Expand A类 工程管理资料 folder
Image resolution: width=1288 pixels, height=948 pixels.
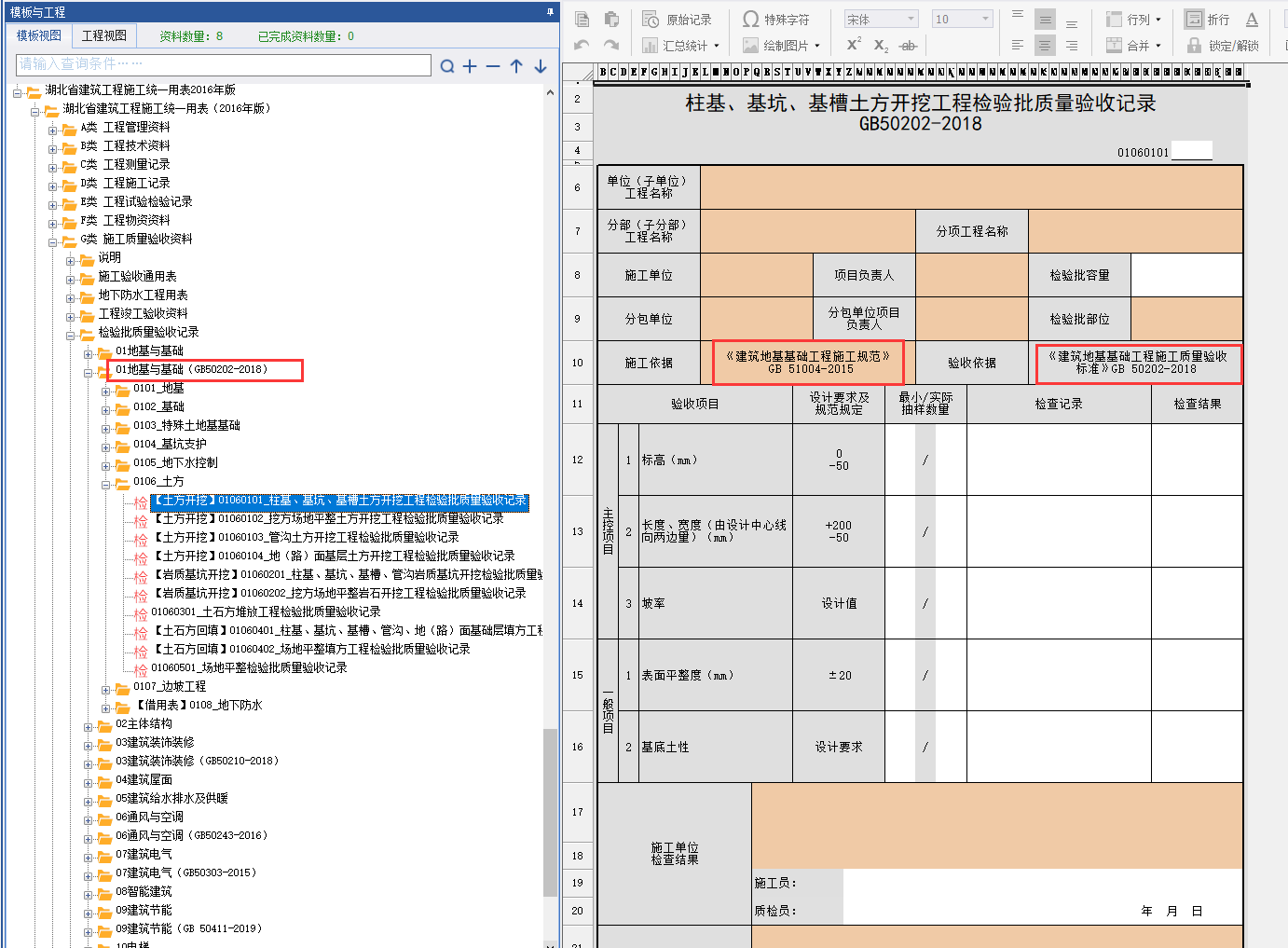pyautogui.click(x=53, y=130)
